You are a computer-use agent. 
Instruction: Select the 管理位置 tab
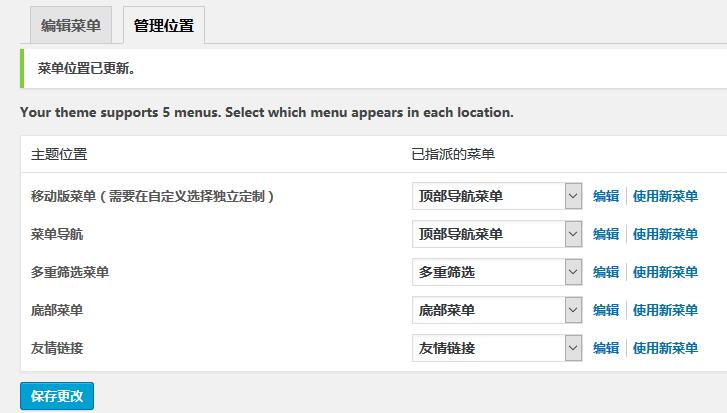[x=164, y=26]
